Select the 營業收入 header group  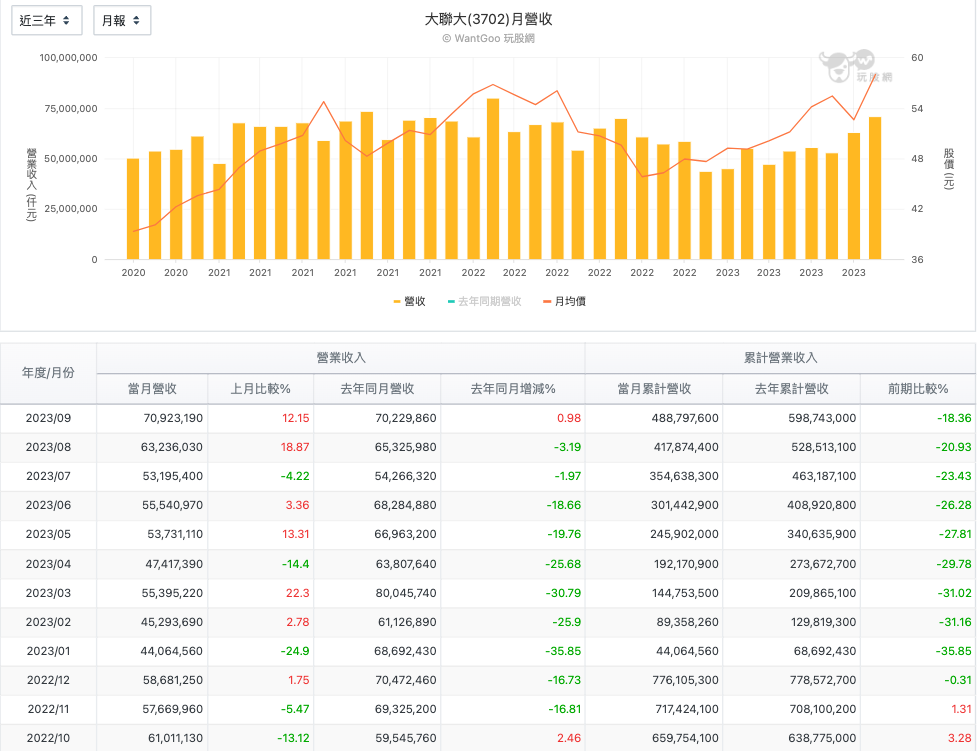340,358
